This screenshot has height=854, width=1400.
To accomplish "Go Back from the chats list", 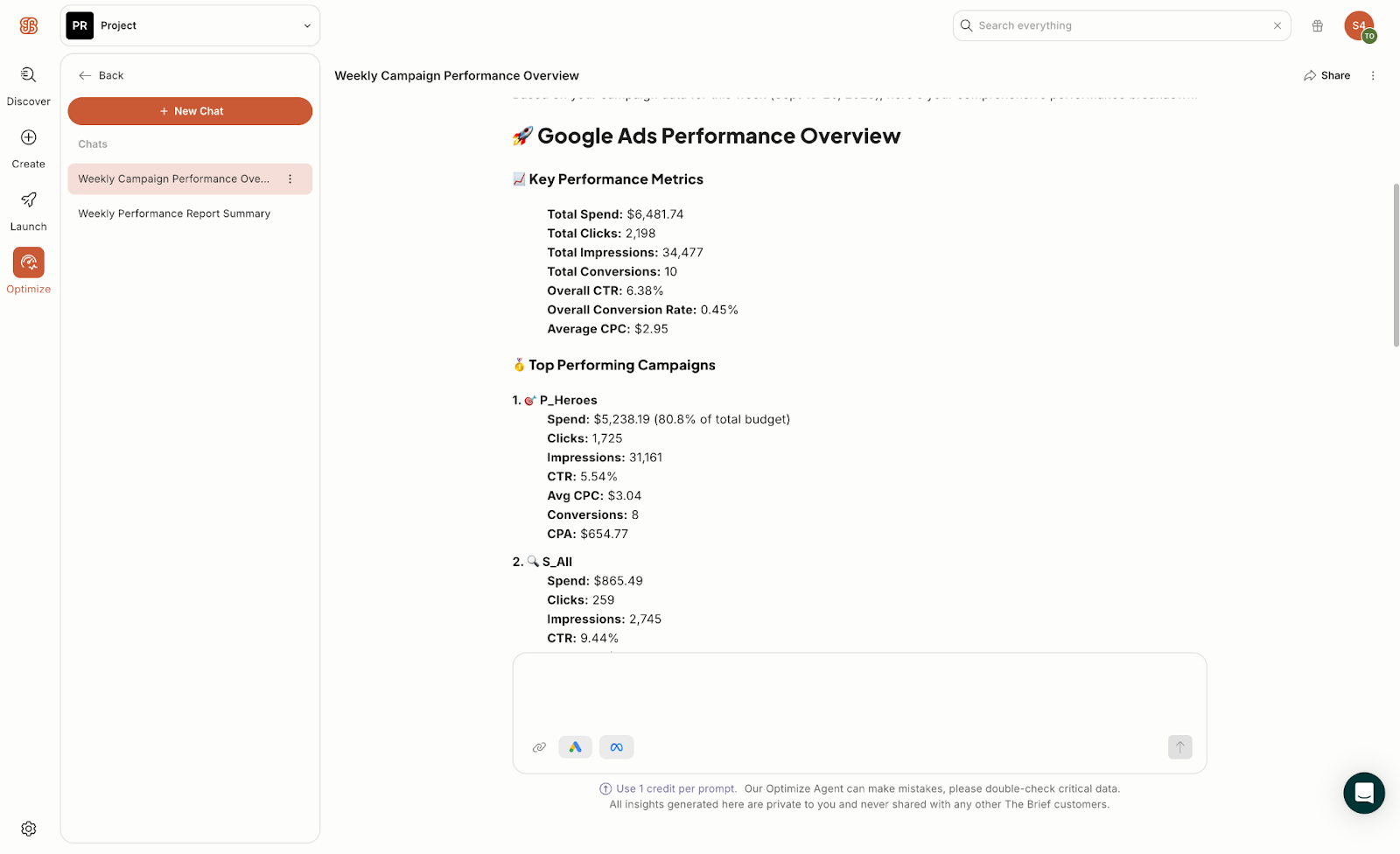I will pyautogui.click(x=101, y=76).
